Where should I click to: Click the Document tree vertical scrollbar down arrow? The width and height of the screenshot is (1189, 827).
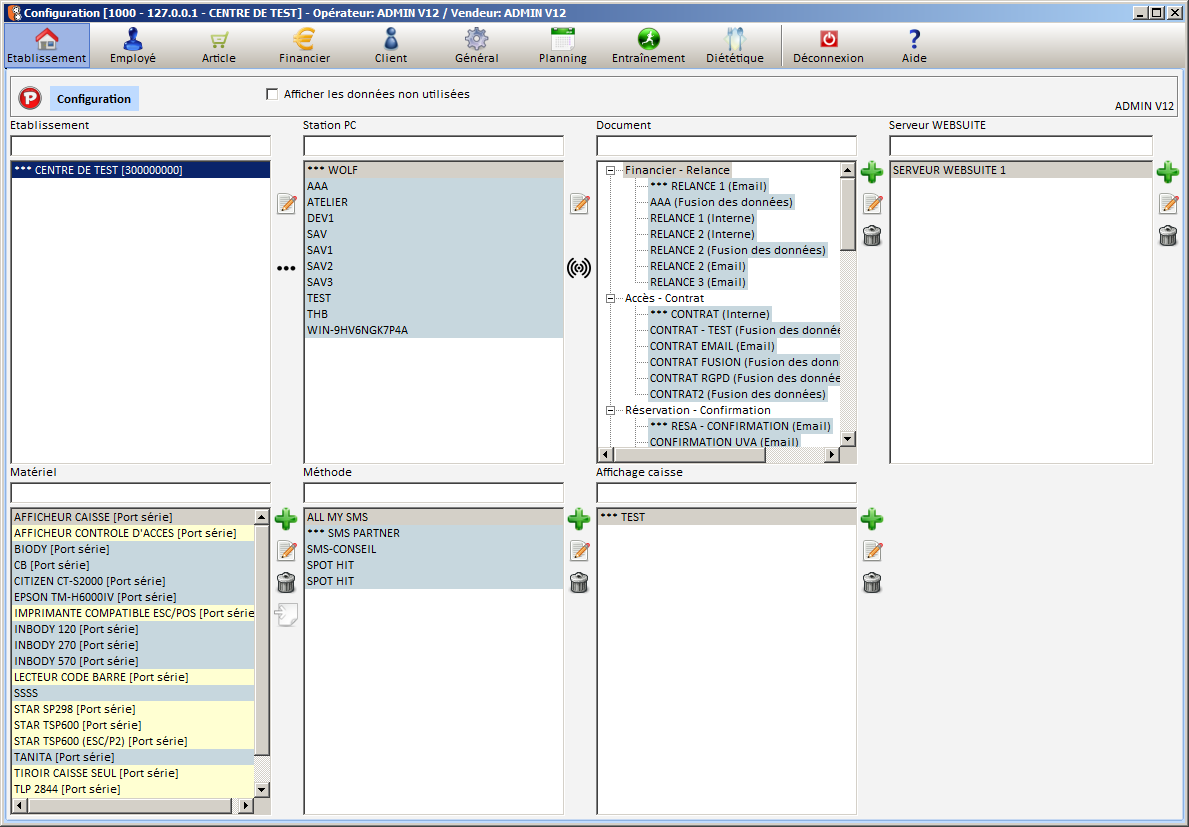[x=848, y=439]
